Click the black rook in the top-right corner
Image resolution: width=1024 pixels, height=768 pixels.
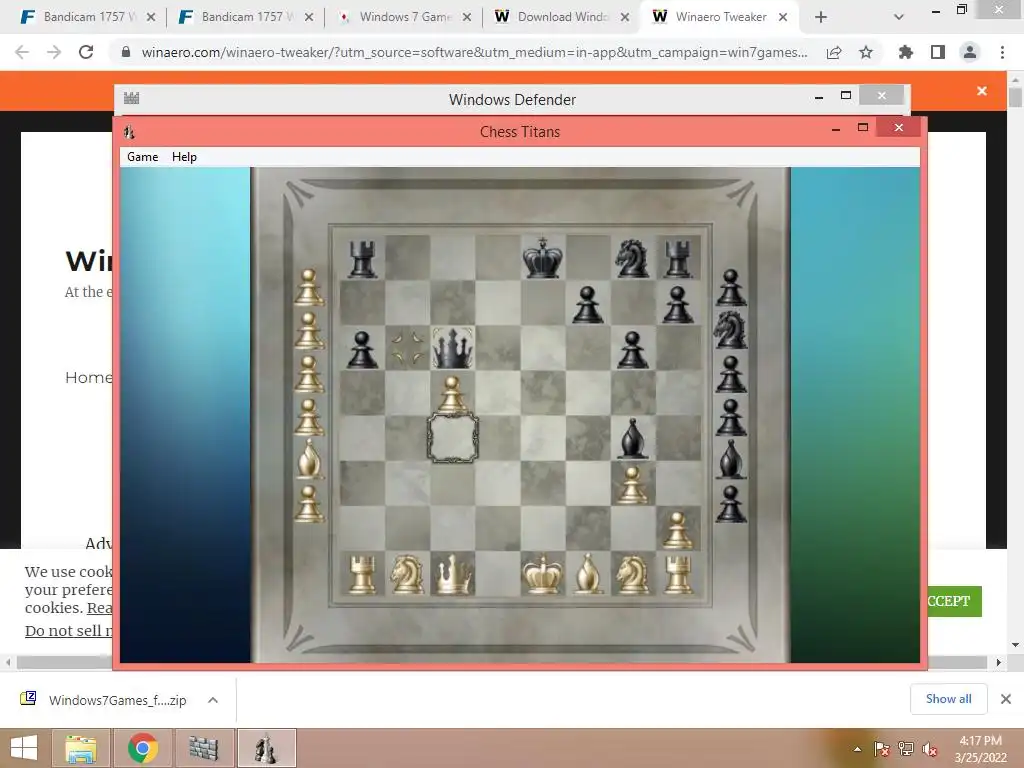click(x=678, y=259)
